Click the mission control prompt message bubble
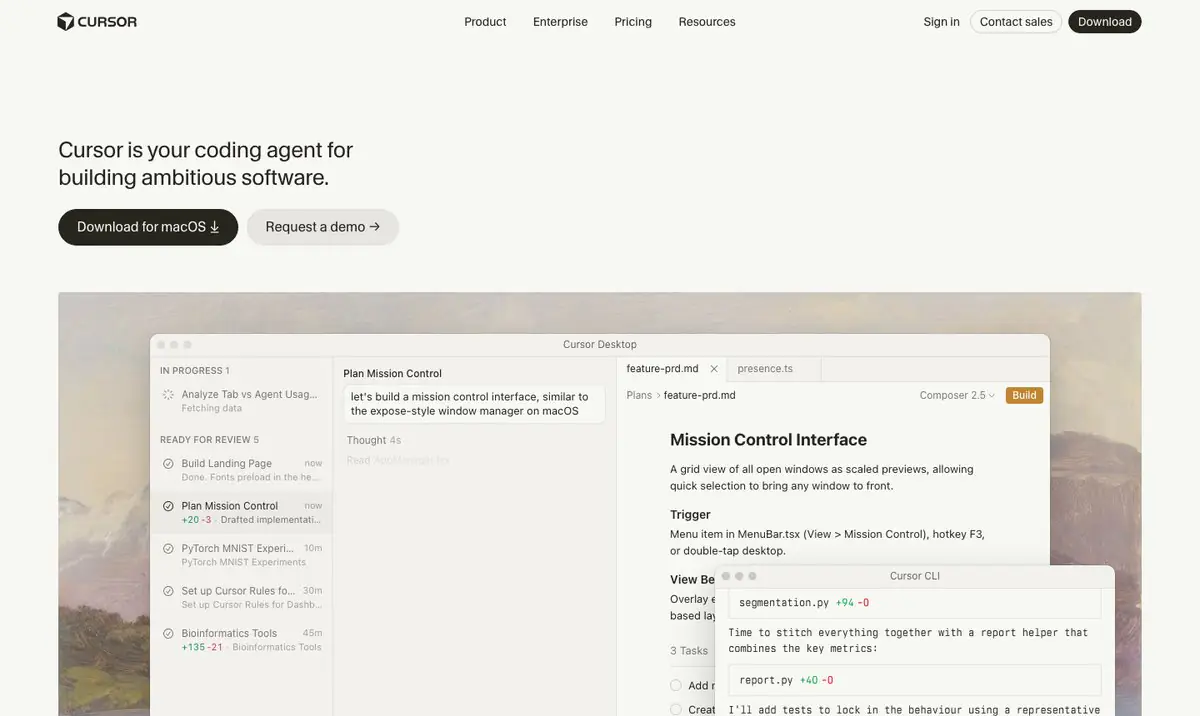 coord(474,404)
